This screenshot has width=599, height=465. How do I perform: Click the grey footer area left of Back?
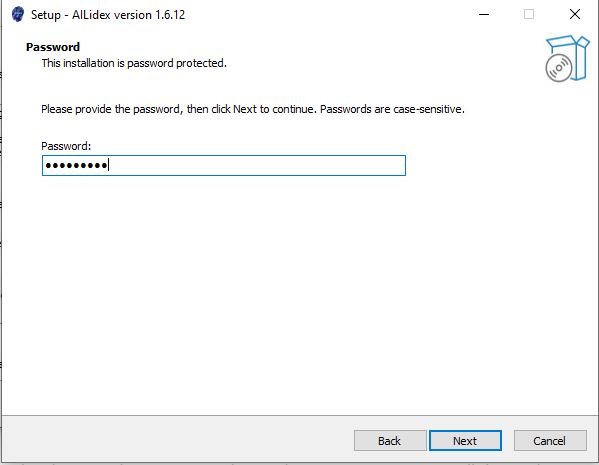178,441
